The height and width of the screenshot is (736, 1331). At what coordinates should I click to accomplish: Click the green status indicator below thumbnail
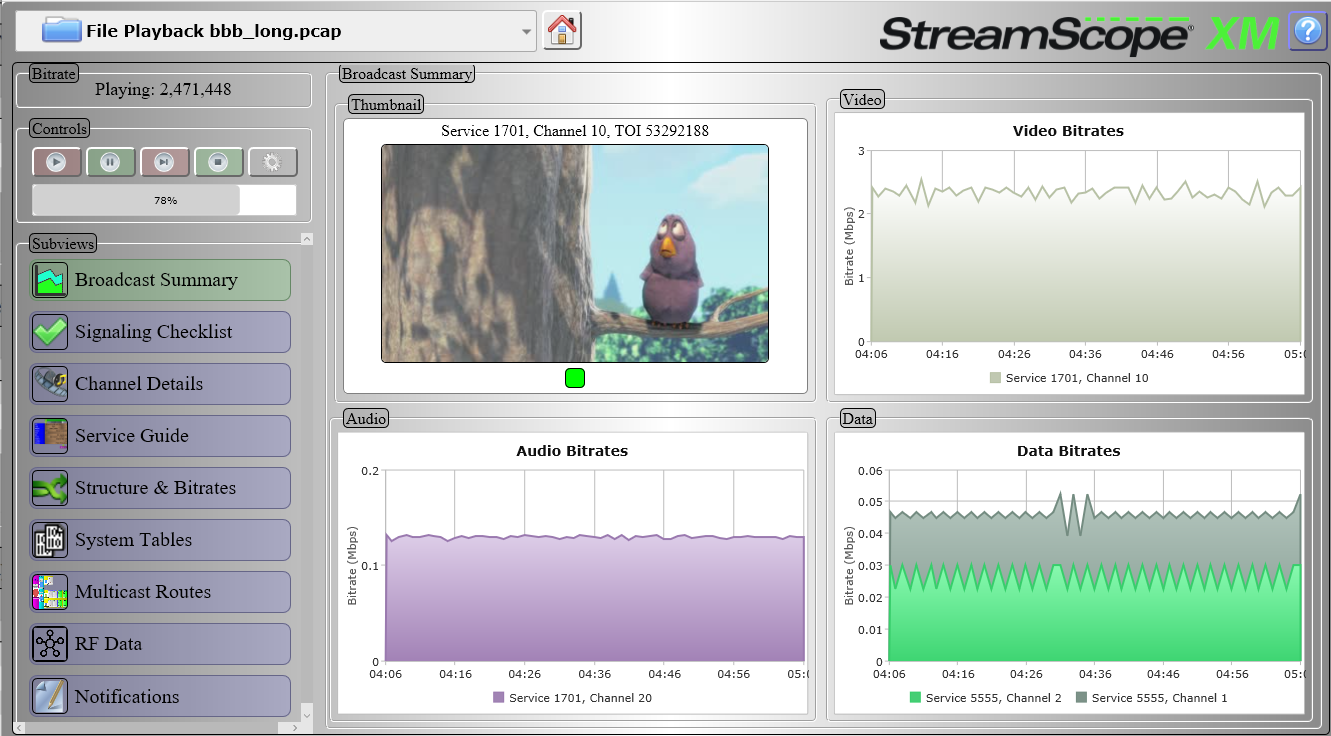tap(575, 378)
